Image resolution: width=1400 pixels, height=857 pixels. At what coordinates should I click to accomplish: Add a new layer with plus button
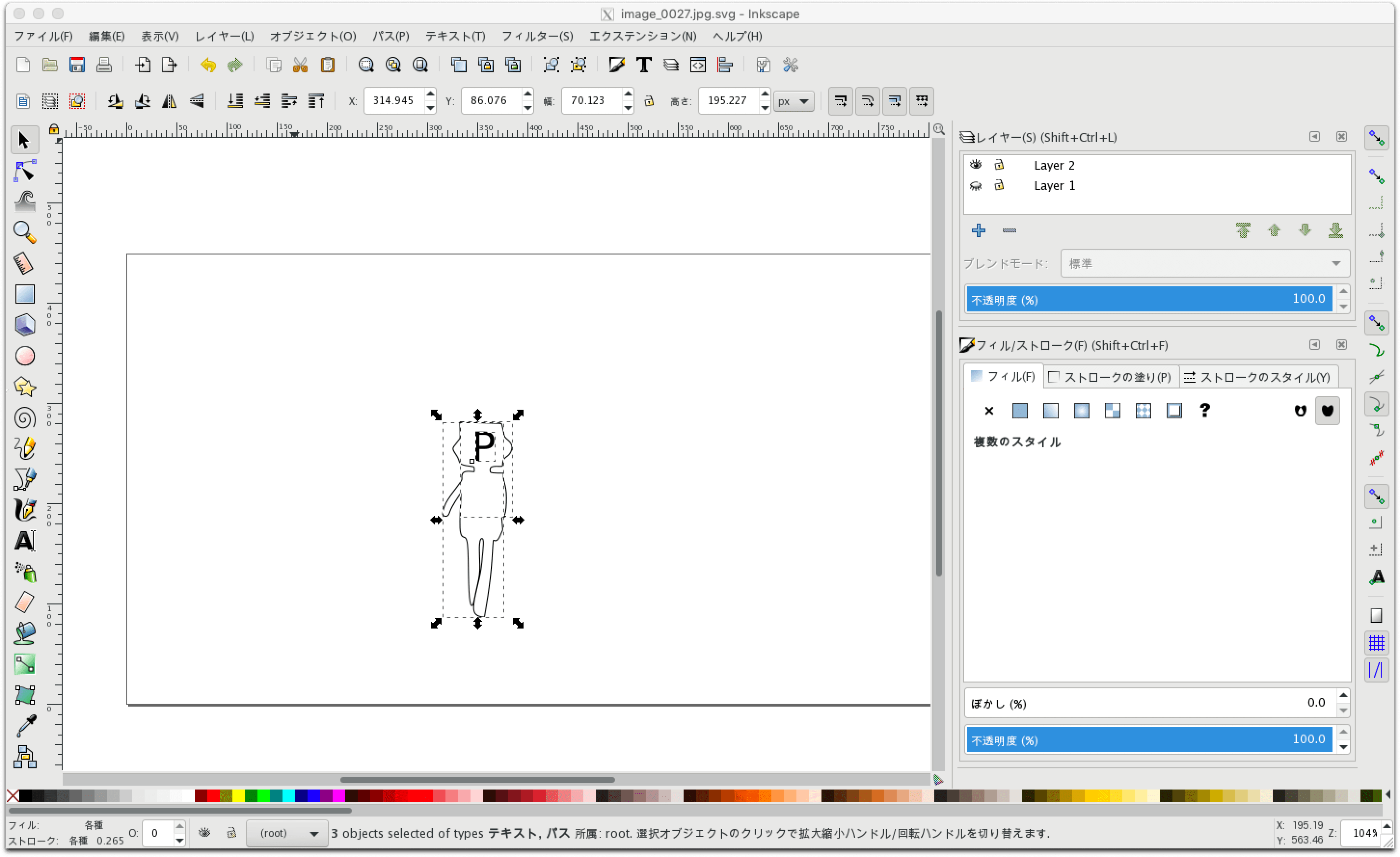point(979,230)
